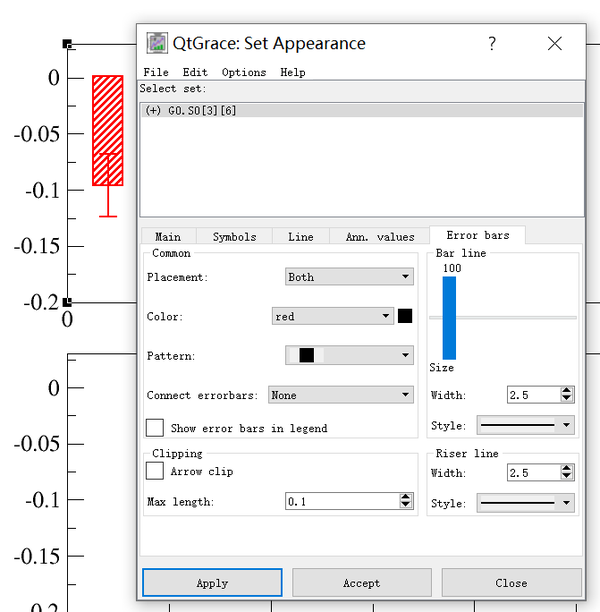
Task: Decrease Riser line Width with down arrow
Action: [x=566, y=476]
